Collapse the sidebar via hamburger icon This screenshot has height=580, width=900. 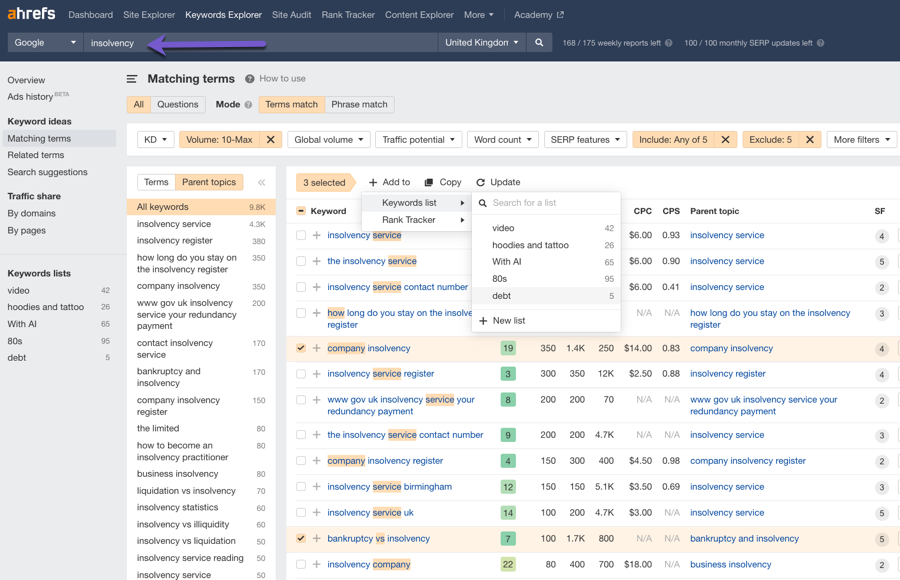coord(132,79)
